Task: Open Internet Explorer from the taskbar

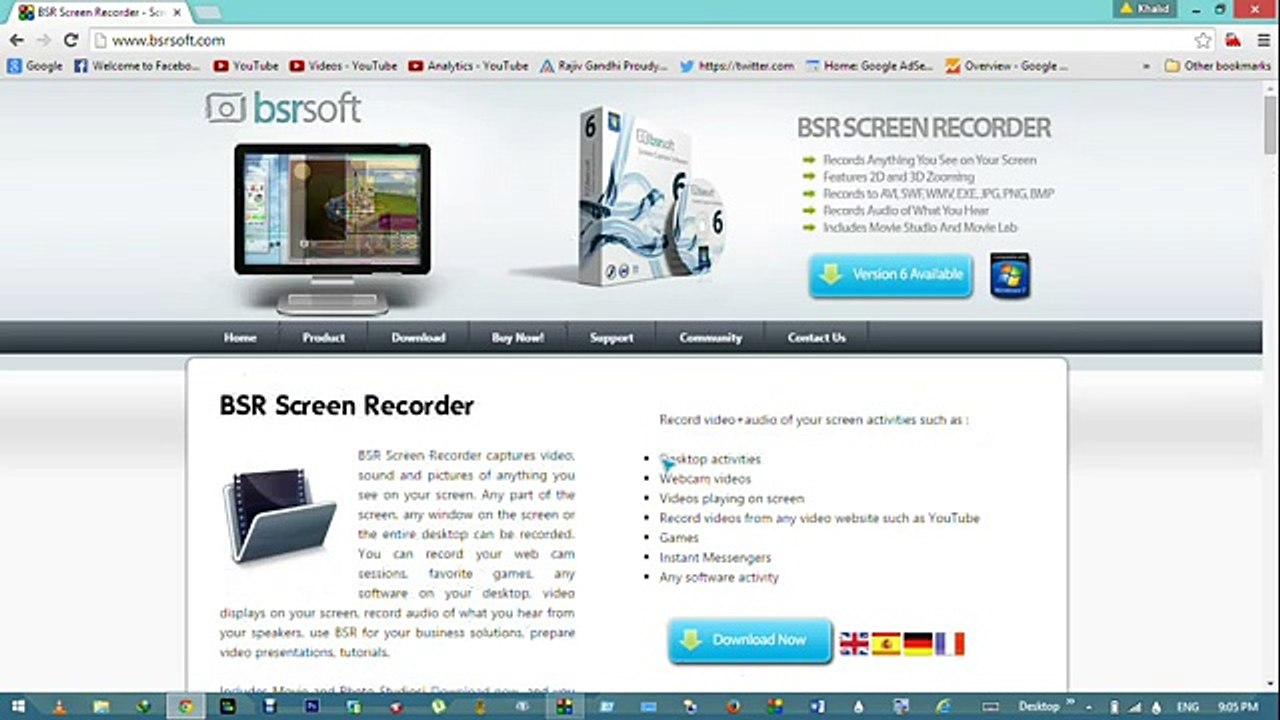Action: click(x=943, y=706)
